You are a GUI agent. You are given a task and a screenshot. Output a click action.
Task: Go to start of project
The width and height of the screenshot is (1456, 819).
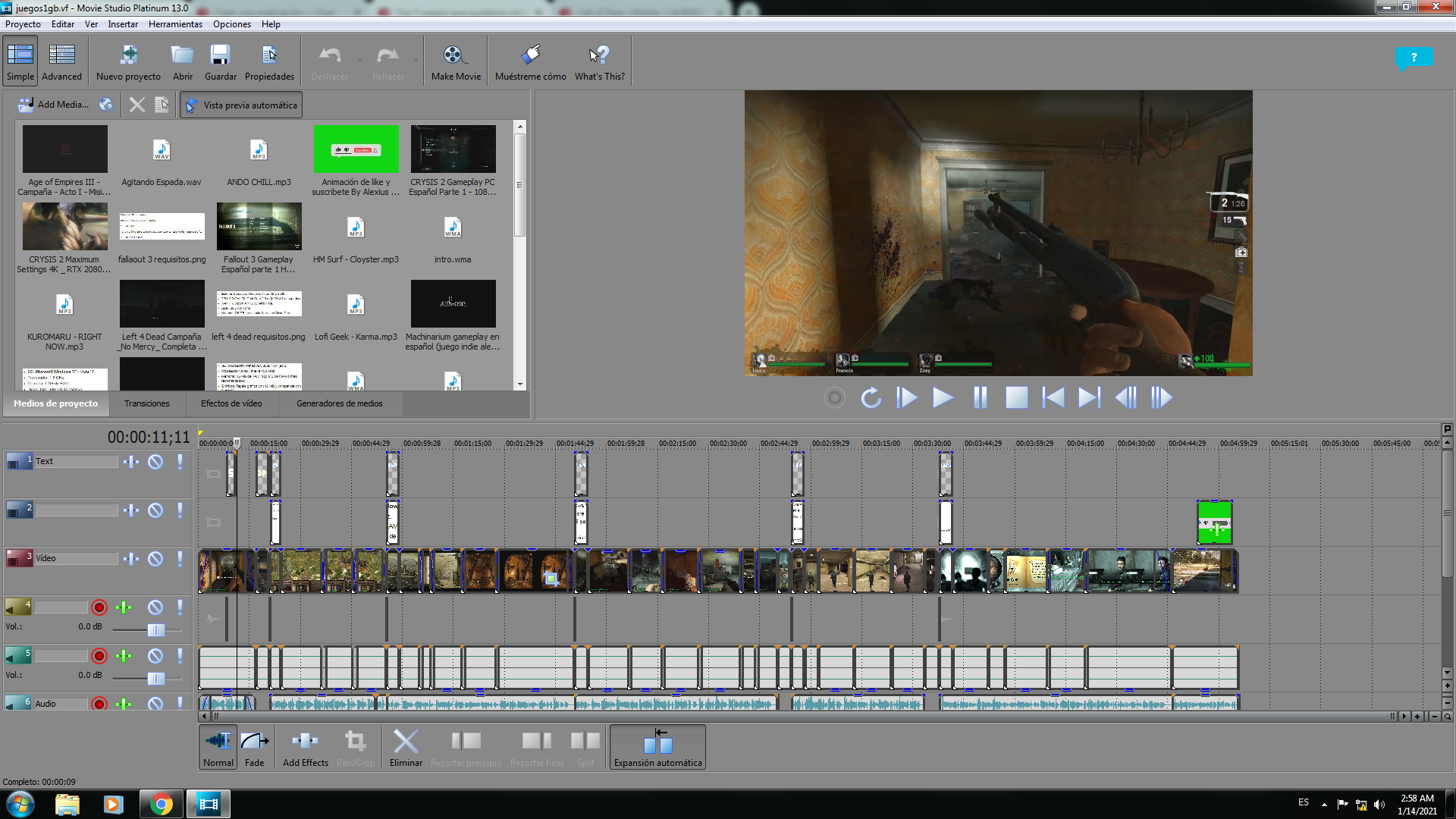(1053, 397)
